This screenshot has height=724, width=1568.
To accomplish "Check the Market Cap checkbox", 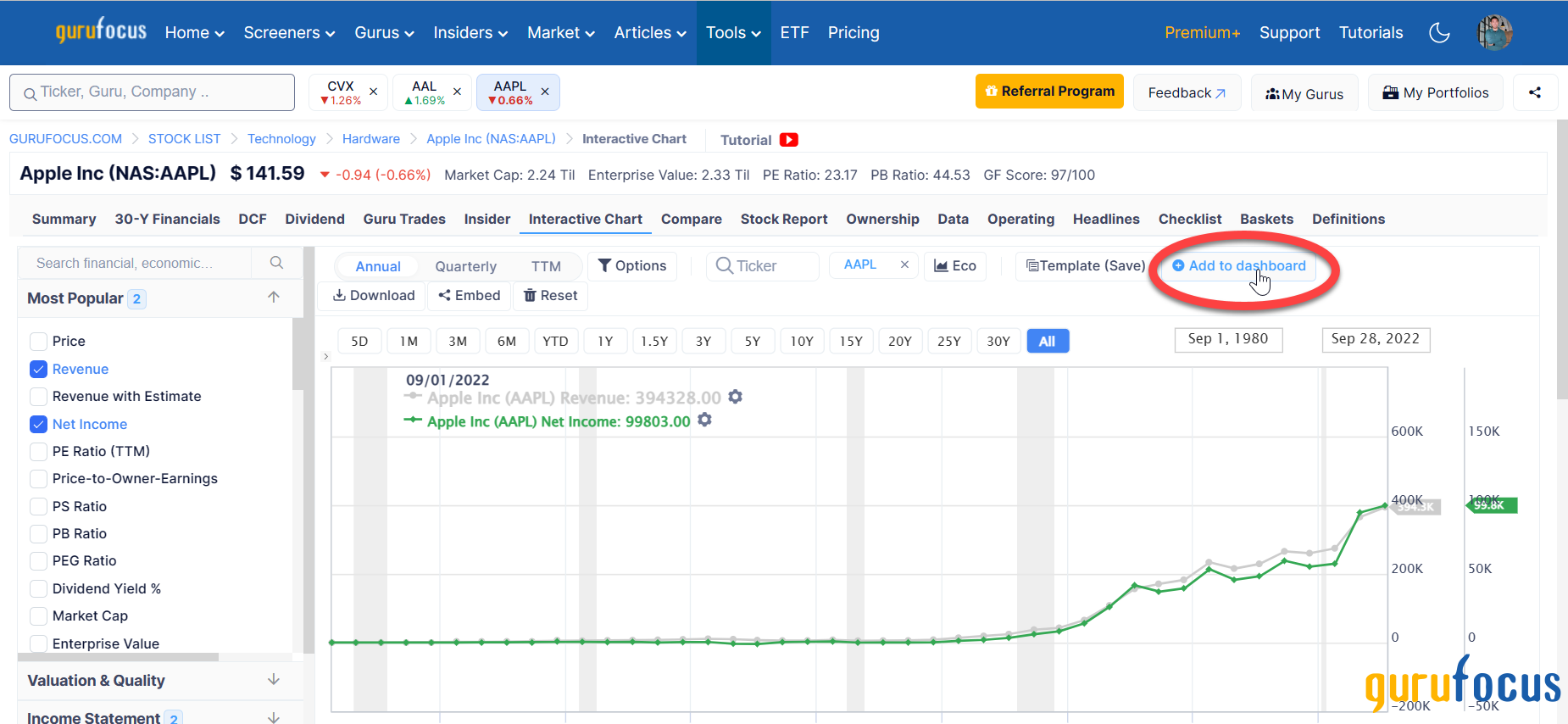I will 38,615.
